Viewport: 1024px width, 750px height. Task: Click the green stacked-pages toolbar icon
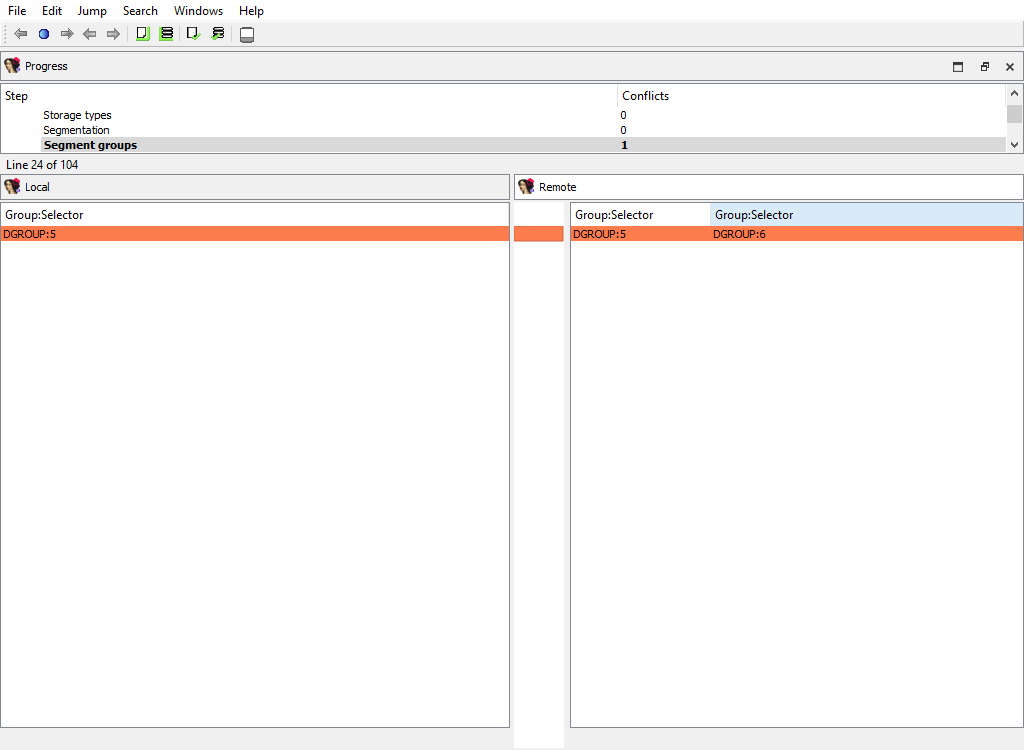click(166, 34)
